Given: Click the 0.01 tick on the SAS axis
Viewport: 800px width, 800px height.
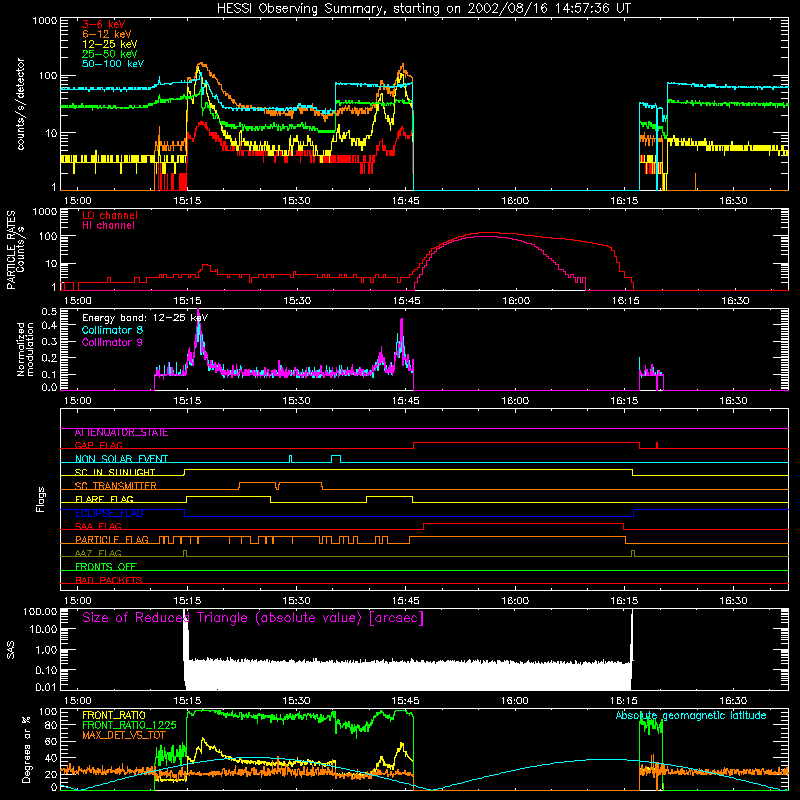Looking at the screenshot, I should (46, 687).
